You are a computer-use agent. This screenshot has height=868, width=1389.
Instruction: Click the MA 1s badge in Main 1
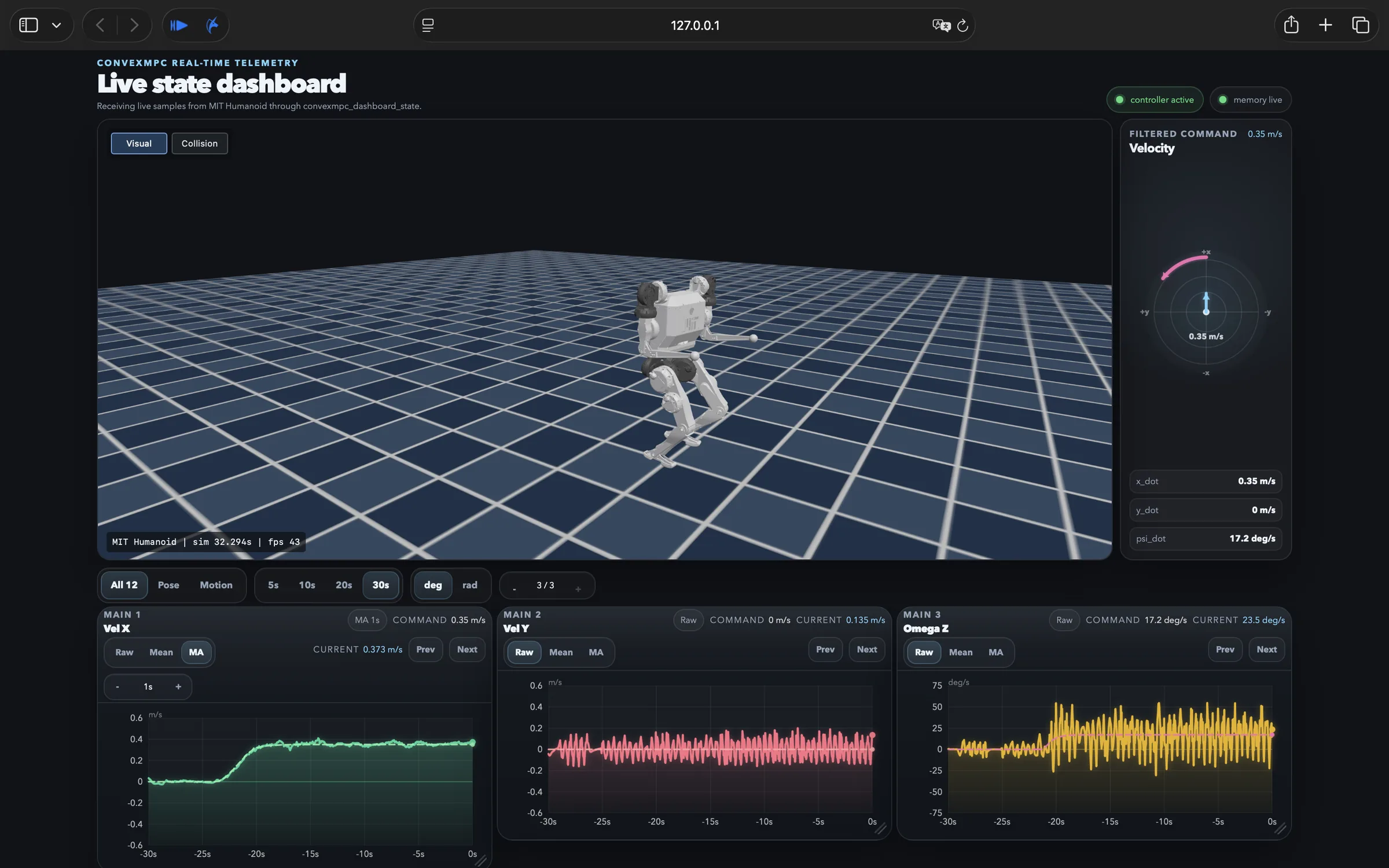click(x=367, y=620)
